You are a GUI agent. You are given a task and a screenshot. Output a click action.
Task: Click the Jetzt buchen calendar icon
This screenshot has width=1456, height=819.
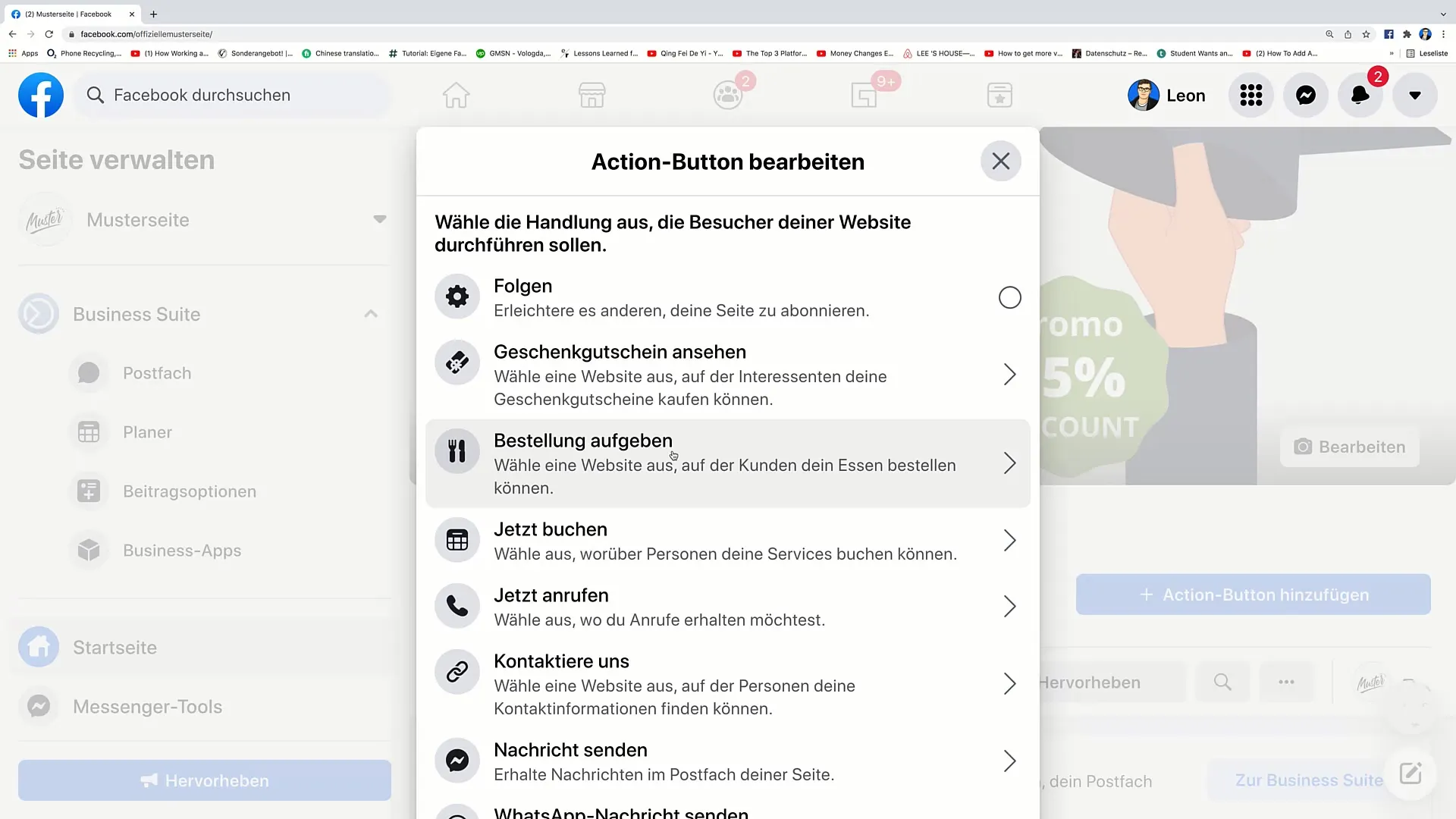(457, 539)
